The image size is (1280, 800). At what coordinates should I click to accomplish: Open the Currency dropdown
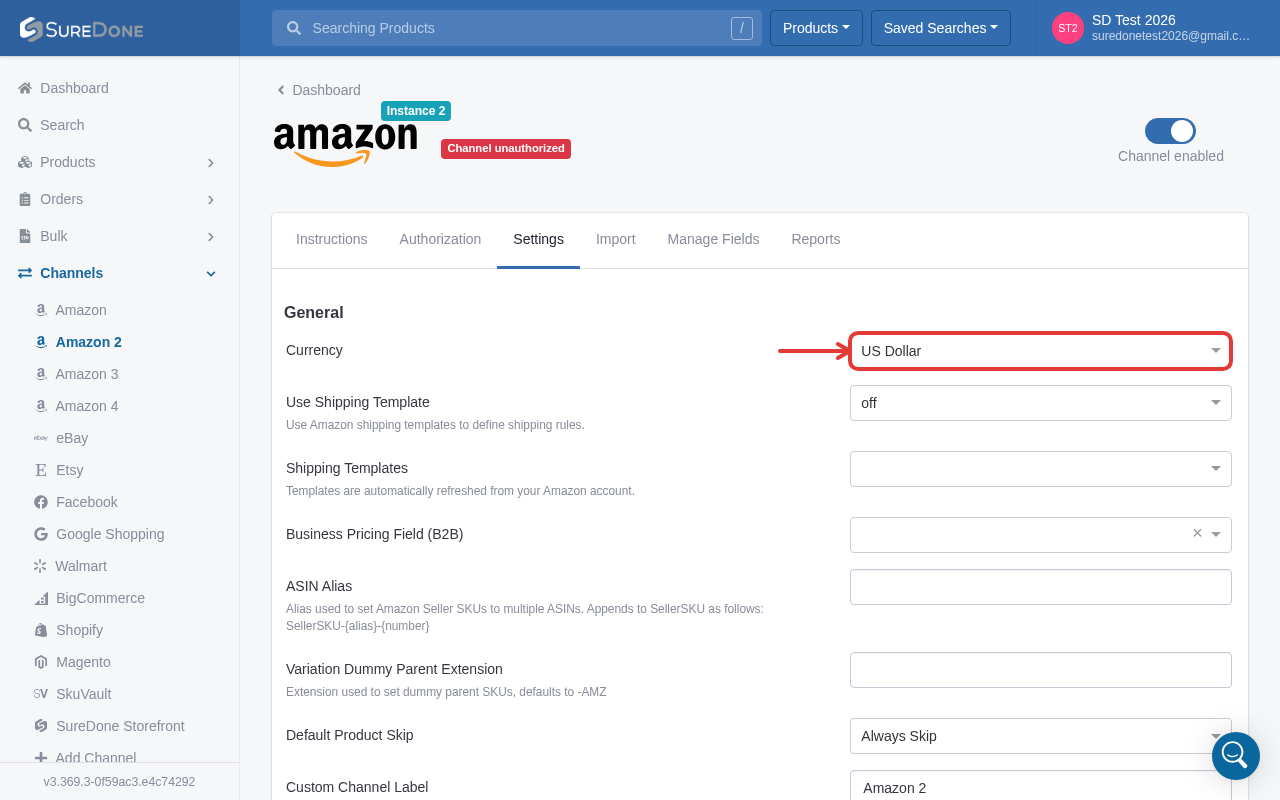tap(1040, 351)
